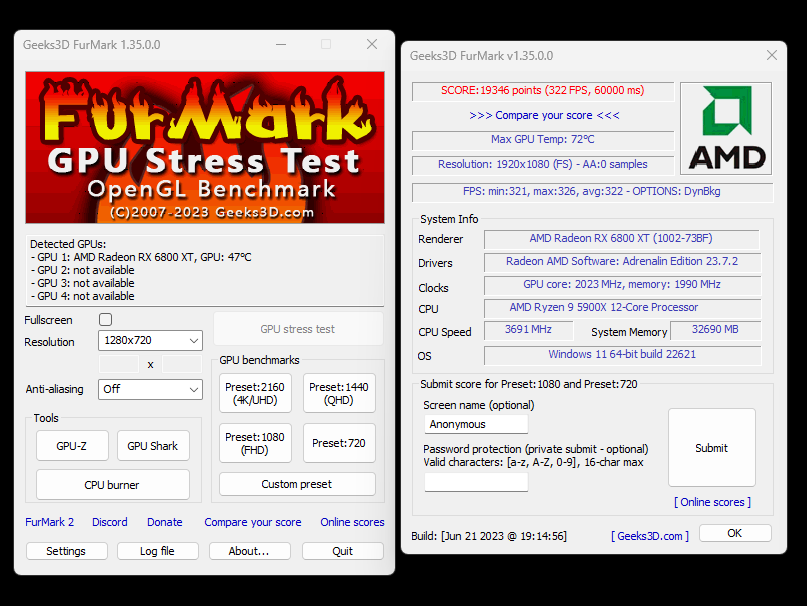Viewport: 807px width, 606px height.
Task: Launch the GPU Shark tool
Action: (x=153, y=446)
